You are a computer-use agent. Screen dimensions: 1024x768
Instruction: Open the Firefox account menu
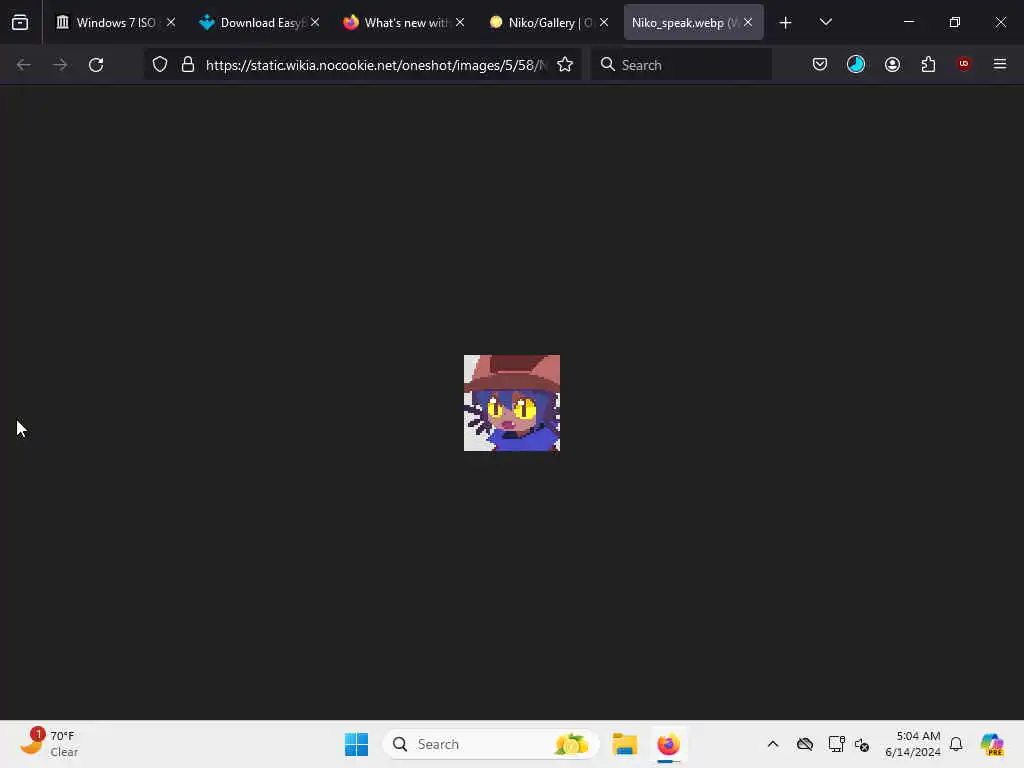(x=892, y=65)
